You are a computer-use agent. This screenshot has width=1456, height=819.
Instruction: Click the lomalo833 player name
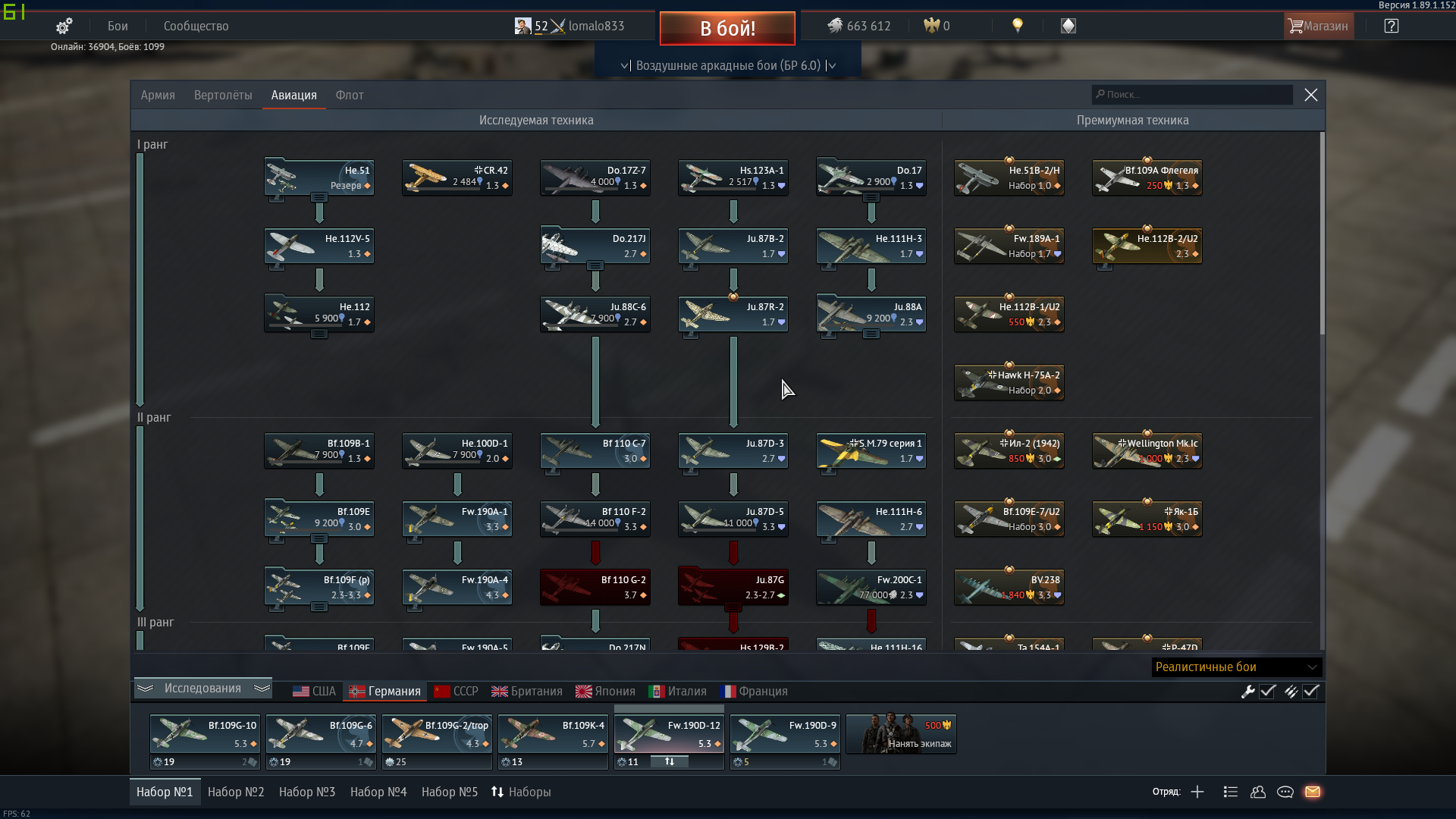[x=597, y=26]
